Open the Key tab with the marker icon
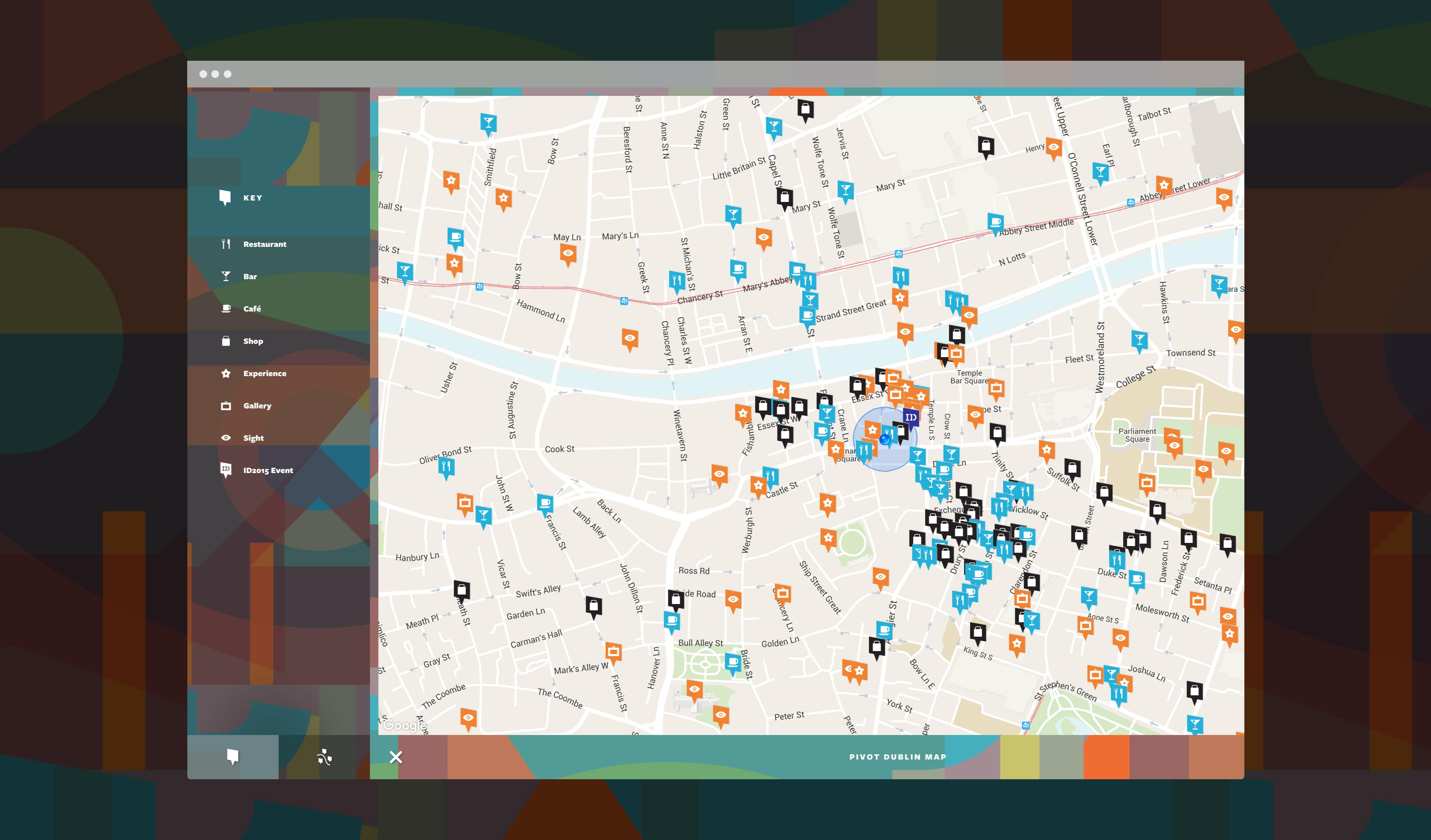 tap(233, 756)
